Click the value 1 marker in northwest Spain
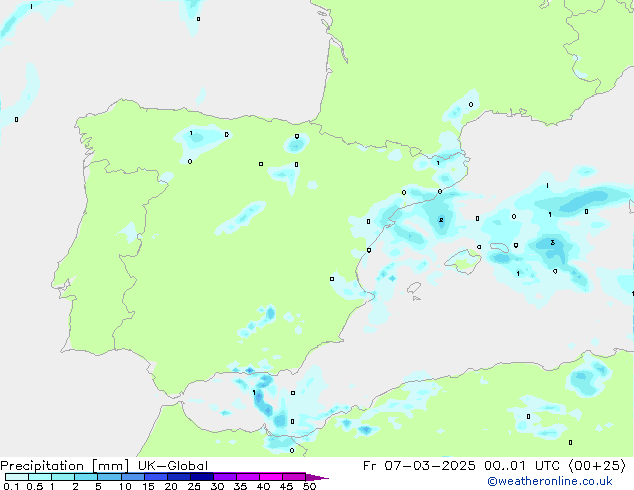 (191, 133)
